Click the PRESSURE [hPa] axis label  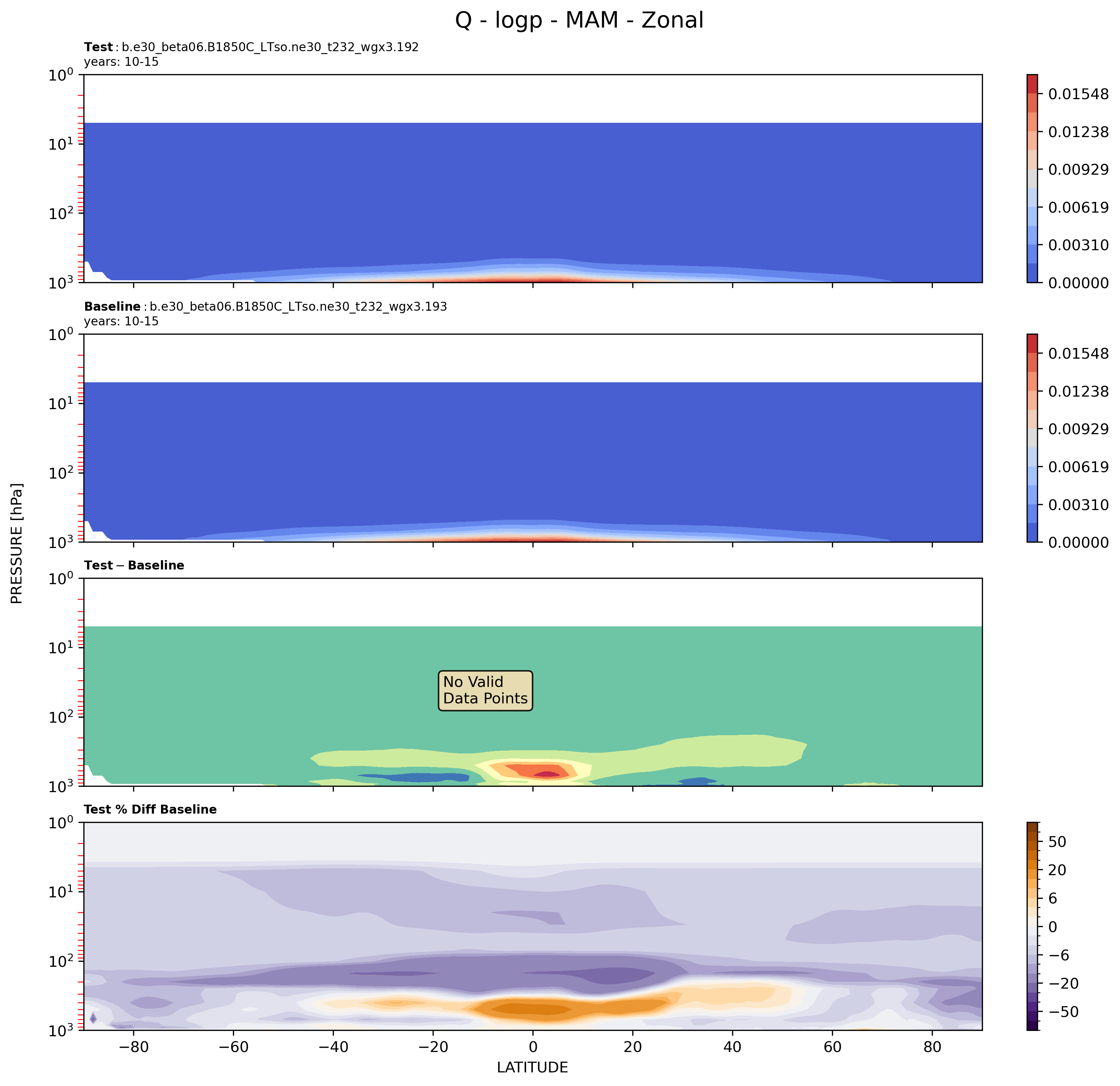tap(17, 544)
